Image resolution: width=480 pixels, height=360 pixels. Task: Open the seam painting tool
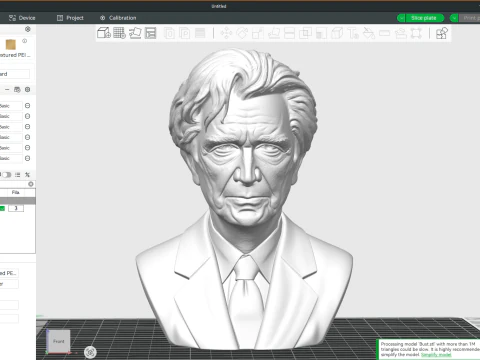[337, 33]
